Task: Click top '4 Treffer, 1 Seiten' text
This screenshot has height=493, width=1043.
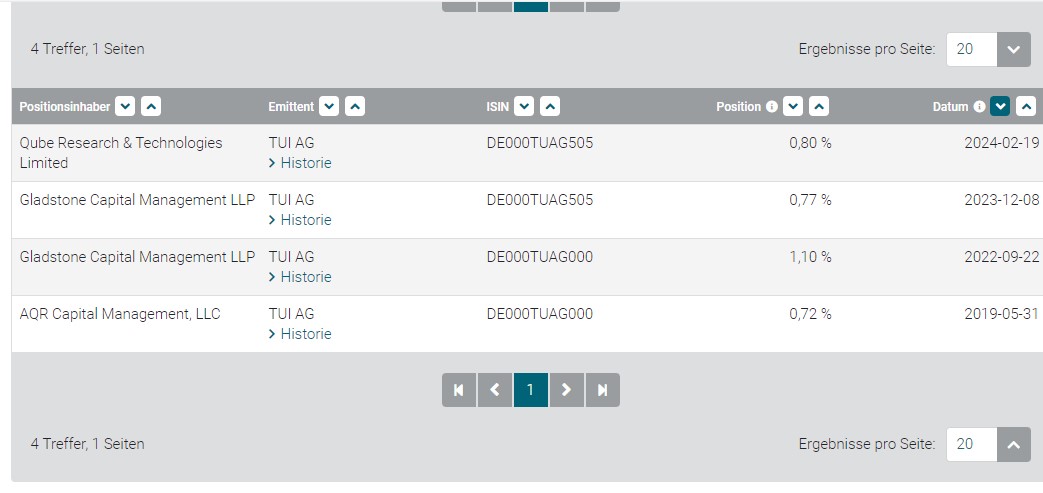Action: click(87, 49)
